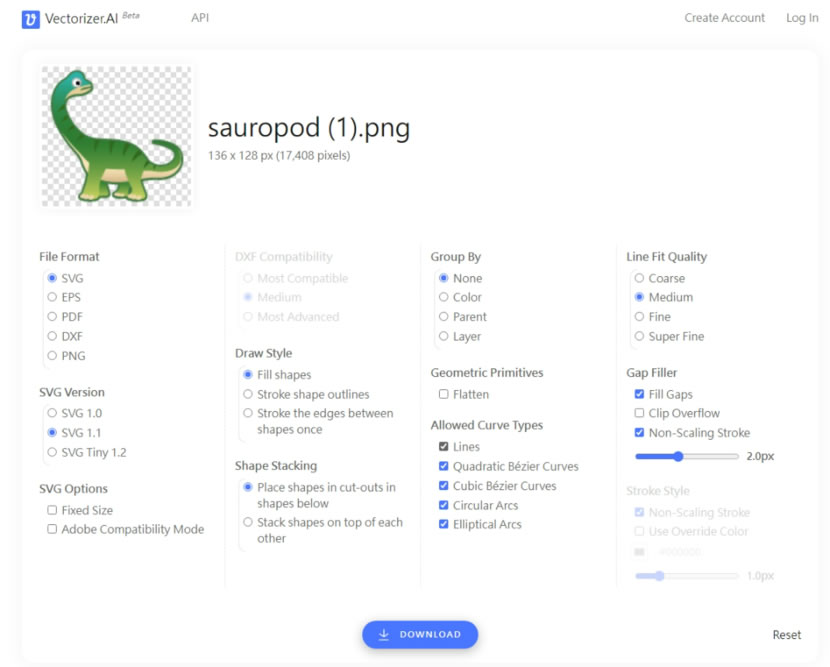Select DXF file format

[x=52, y=336]
